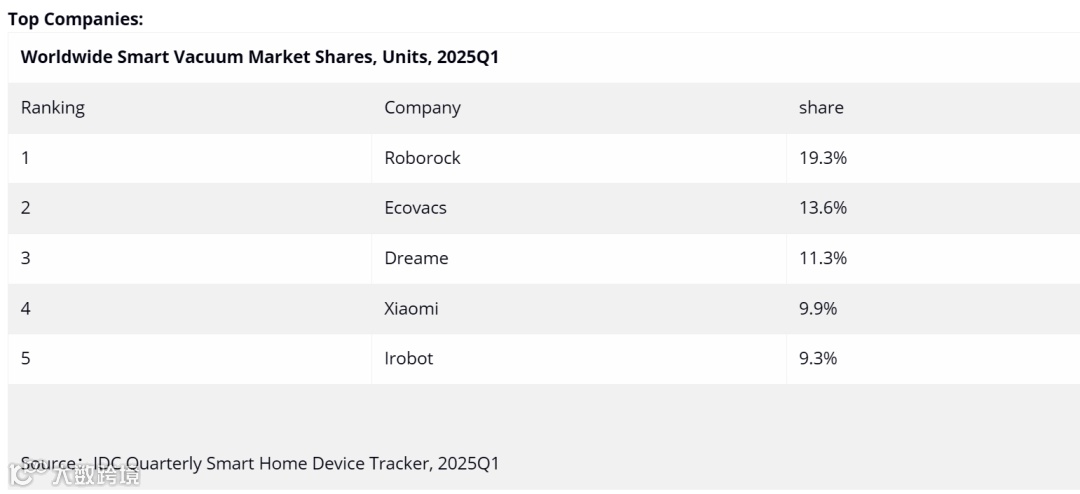1080x494 pixels.
Task: Click the Top Companies heading
Action: pyautogui.click(x=76, y=19)
